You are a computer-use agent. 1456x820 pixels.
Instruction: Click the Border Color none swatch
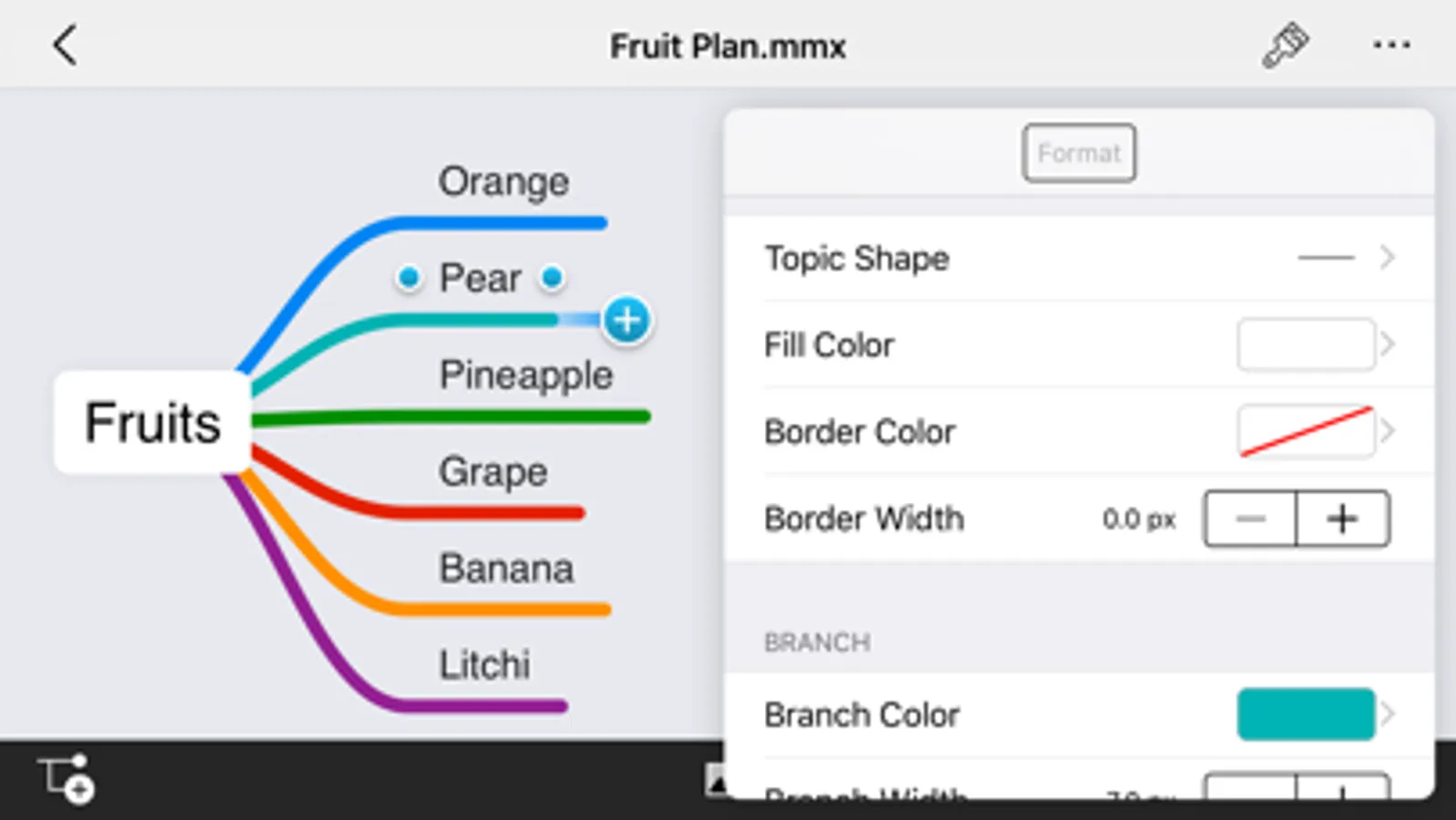(1306, 431)
